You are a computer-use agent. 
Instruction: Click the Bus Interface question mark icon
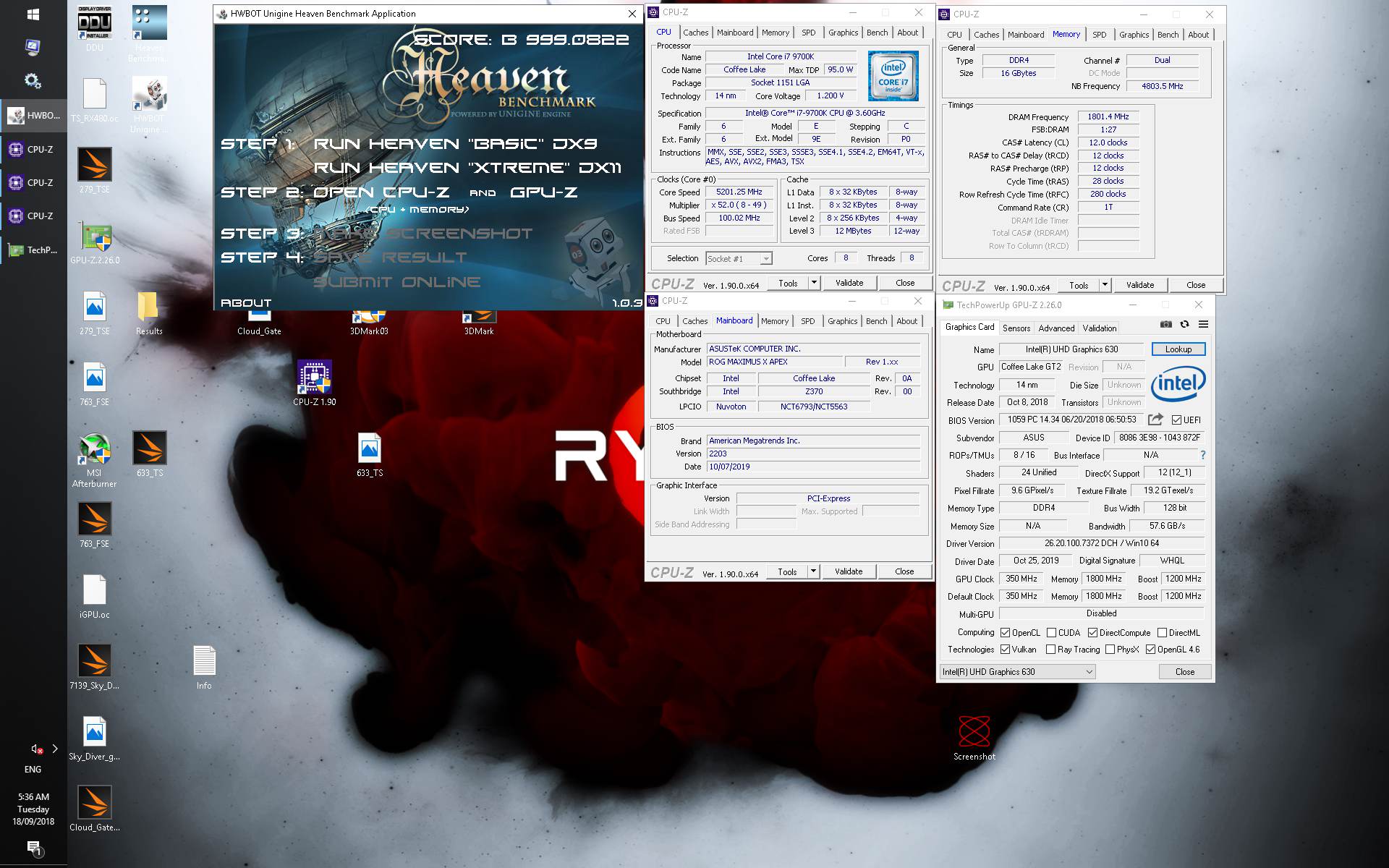click(x=1202, y=455)
